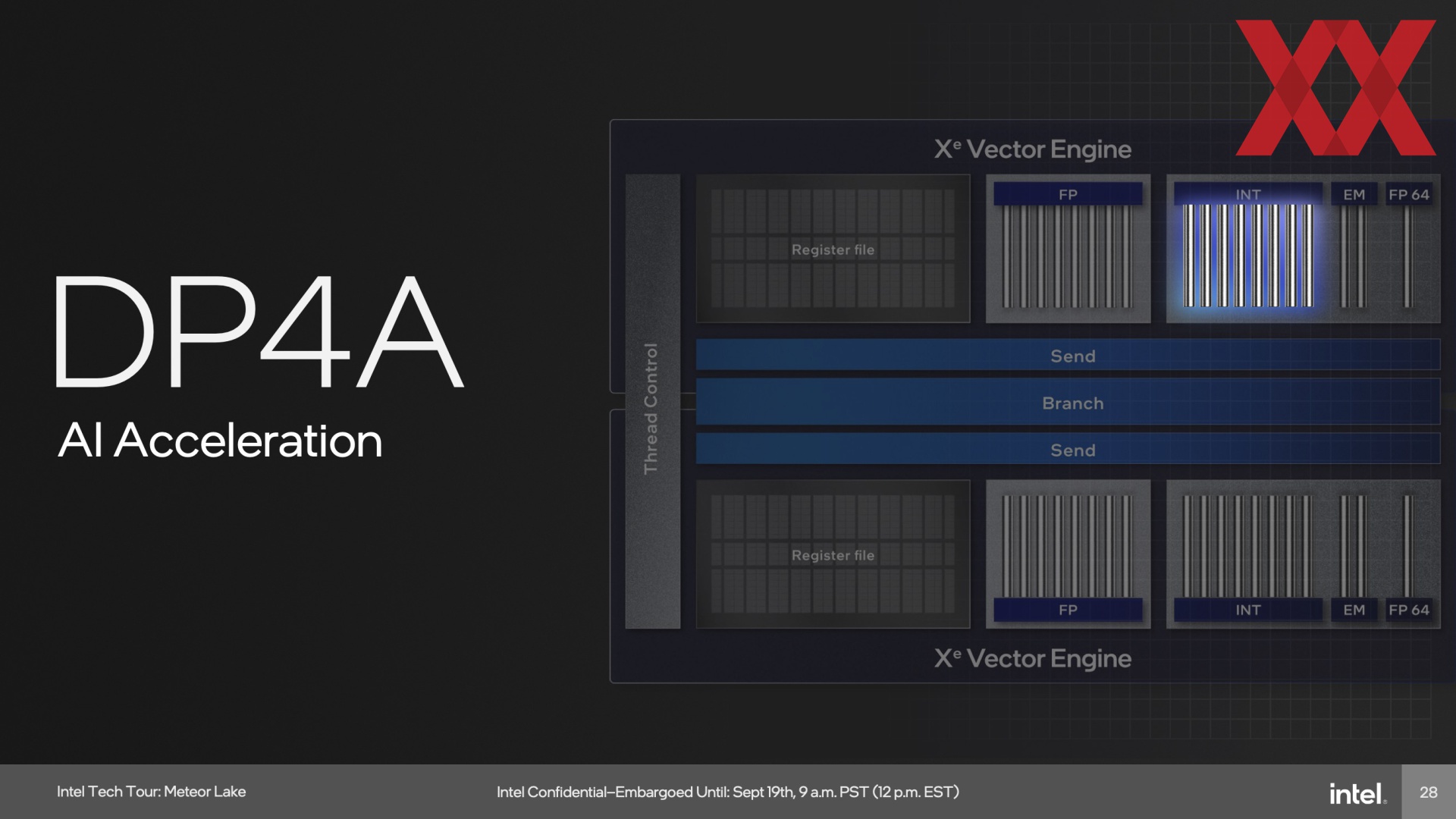The height and width of the screenshot is (819, 1456).
Task: Click the top Xe Vector Engine title
Action: coord(1032,149)
